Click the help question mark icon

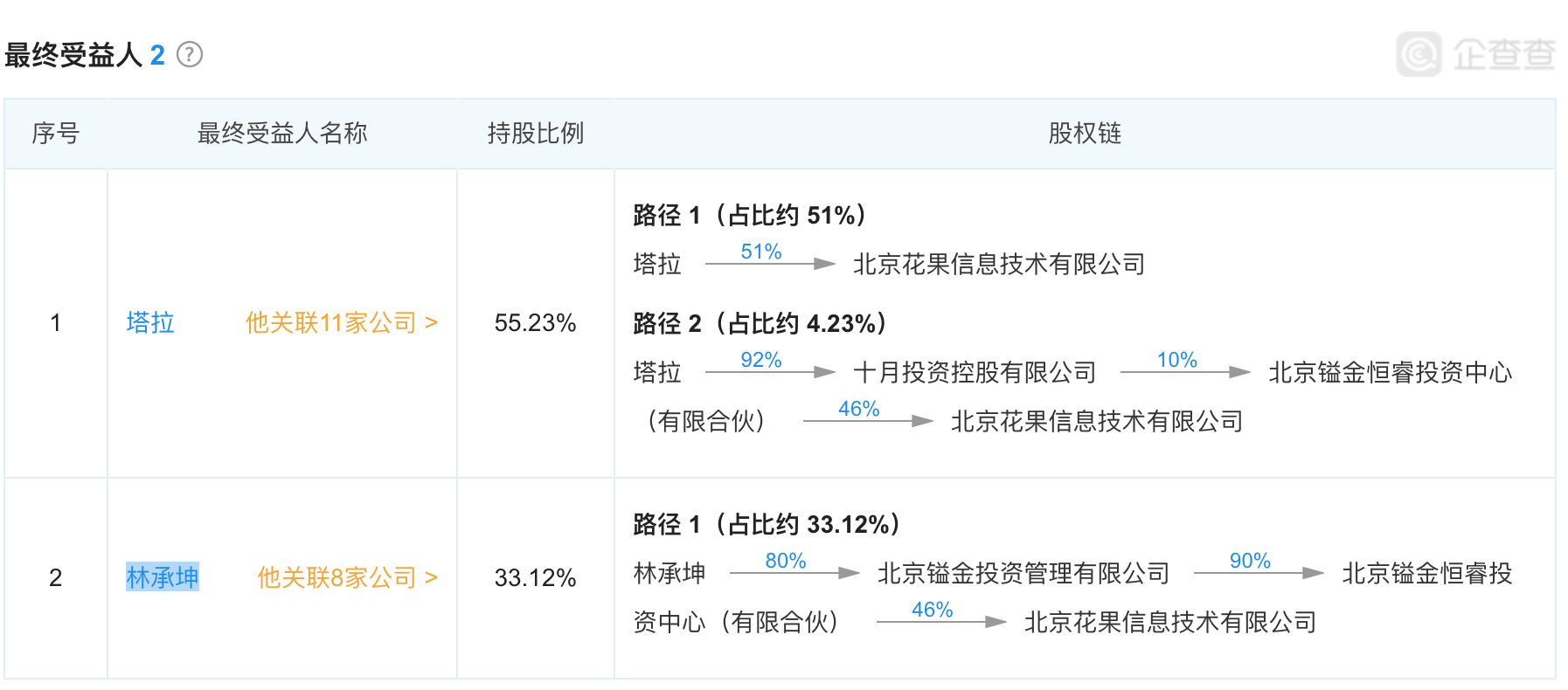tap(190, 55)
